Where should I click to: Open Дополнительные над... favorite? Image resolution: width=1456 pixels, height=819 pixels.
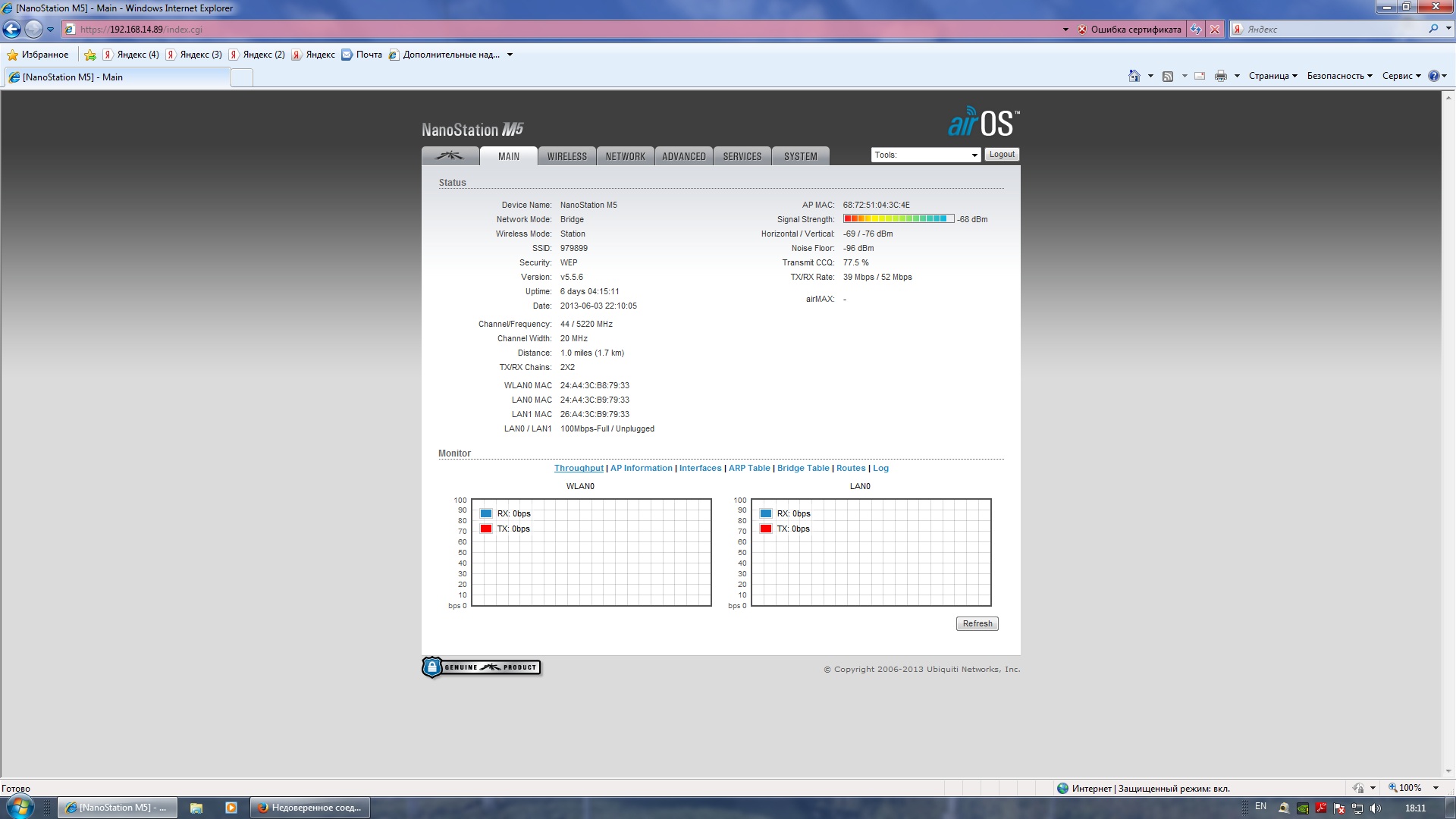click(x=444, y=55)
